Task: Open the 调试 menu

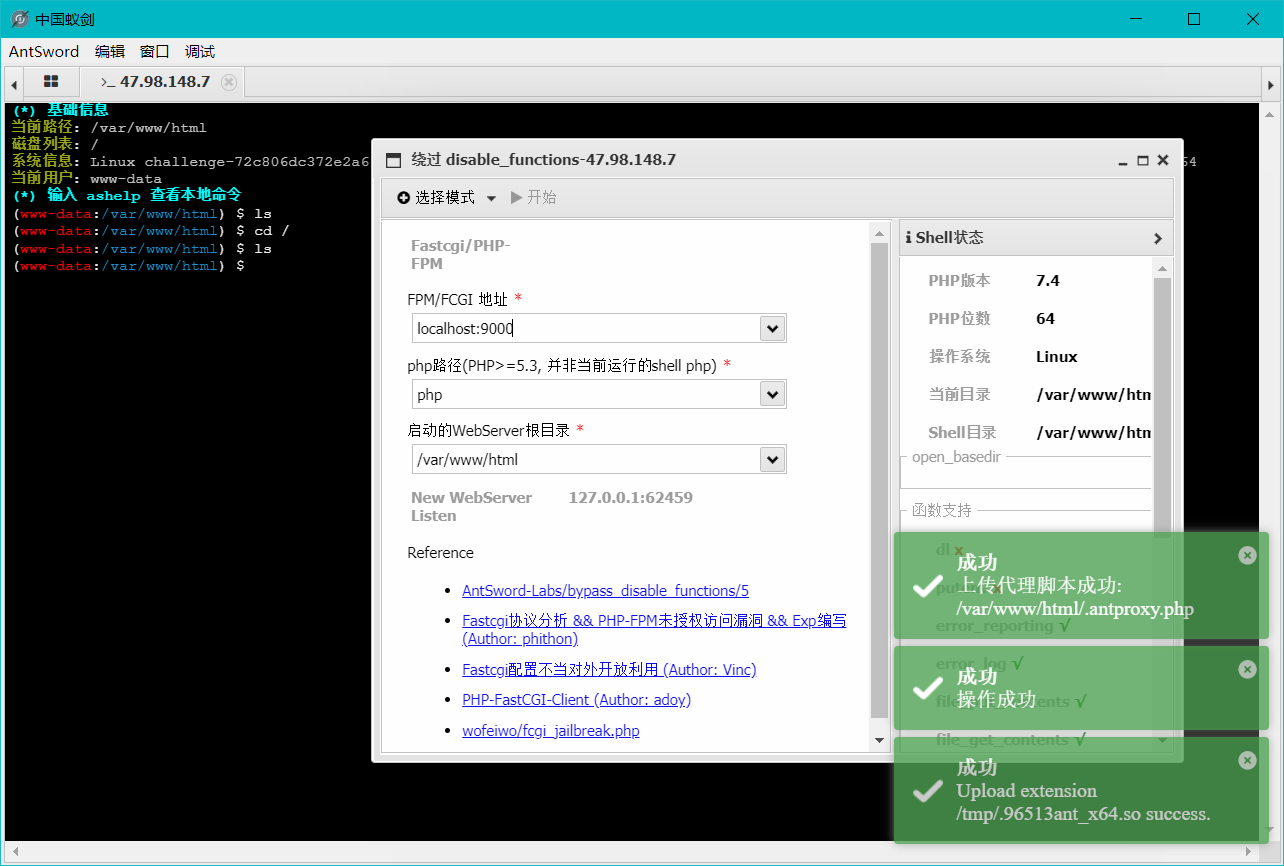Action: point(200,51)
